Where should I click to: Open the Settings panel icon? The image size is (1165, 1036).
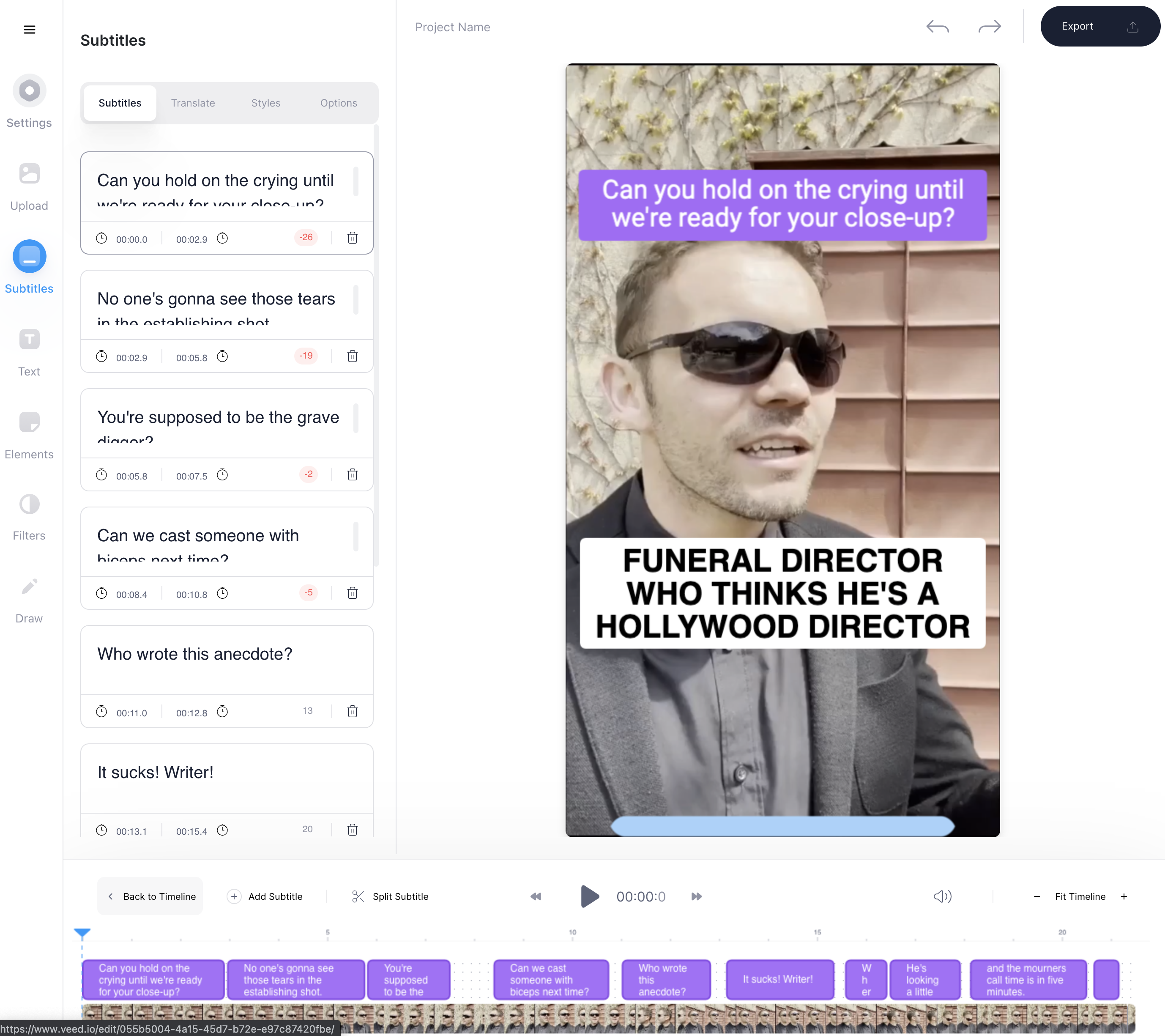pos(29,90)
